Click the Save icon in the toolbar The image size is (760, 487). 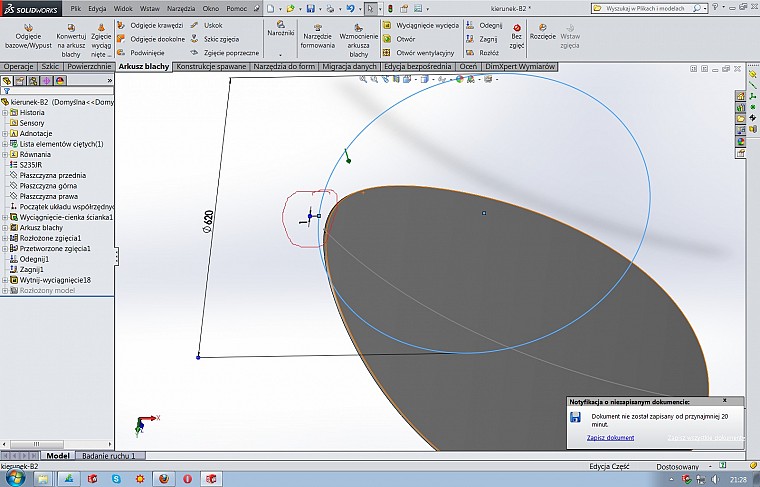[311, 9]
